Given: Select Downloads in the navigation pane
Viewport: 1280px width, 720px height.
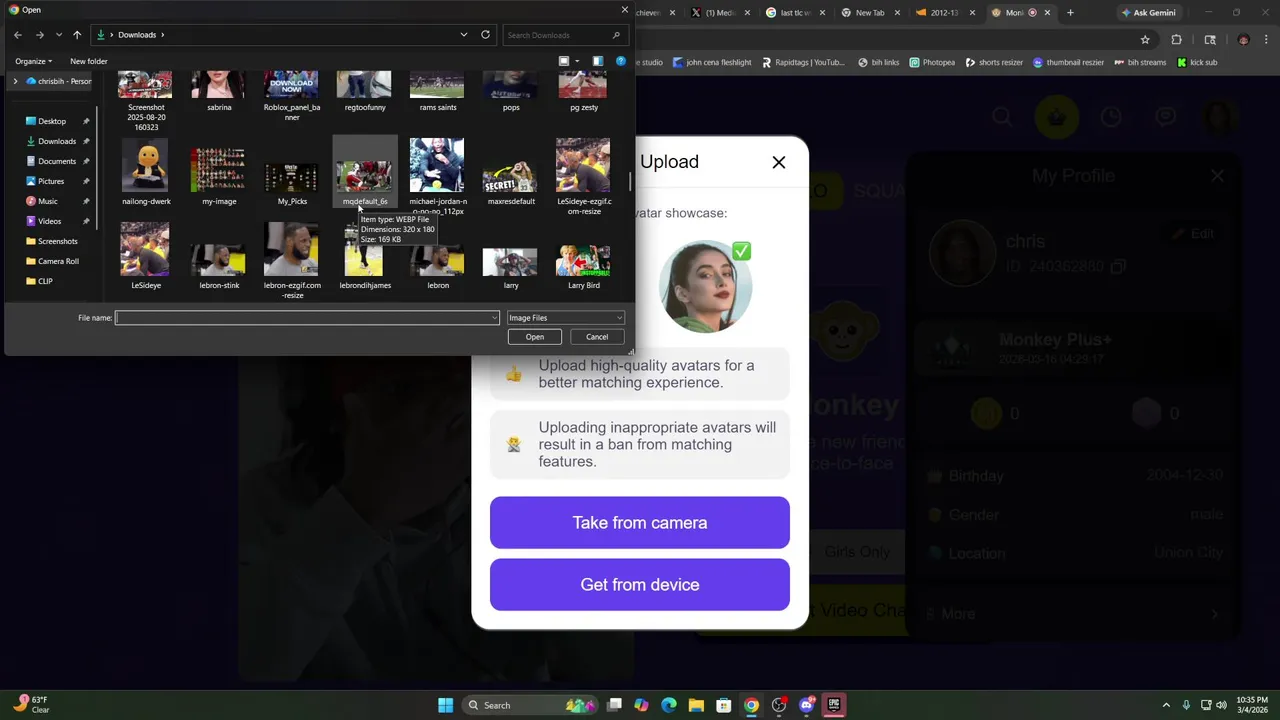Looking at the screenshot, I should [57, 141].
